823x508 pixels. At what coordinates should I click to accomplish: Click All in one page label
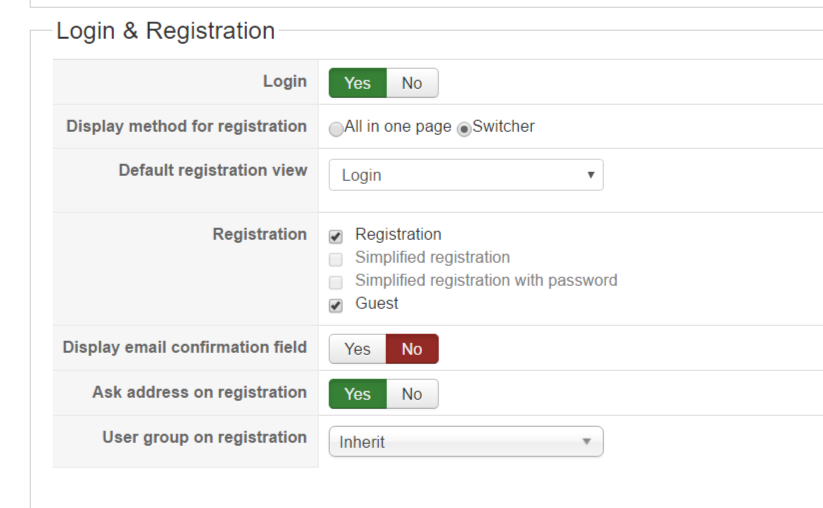pos(398,127)
